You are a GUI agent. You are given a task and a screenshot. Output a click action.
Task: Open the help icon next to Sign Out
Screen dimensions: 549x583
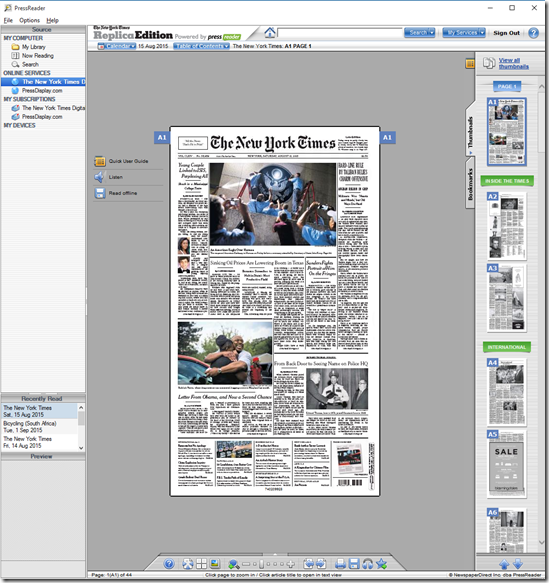point(533,33)
